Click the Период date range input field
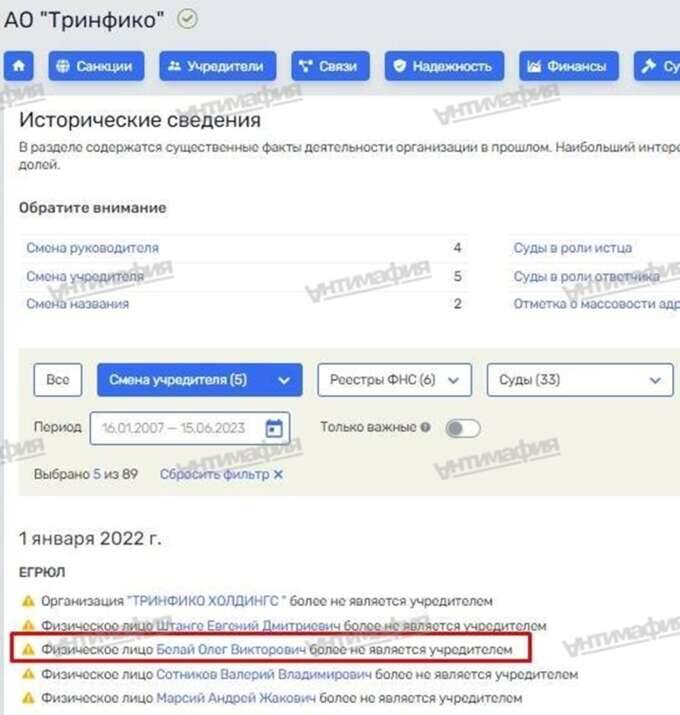The image size is (680, 715). pos(190,428)
